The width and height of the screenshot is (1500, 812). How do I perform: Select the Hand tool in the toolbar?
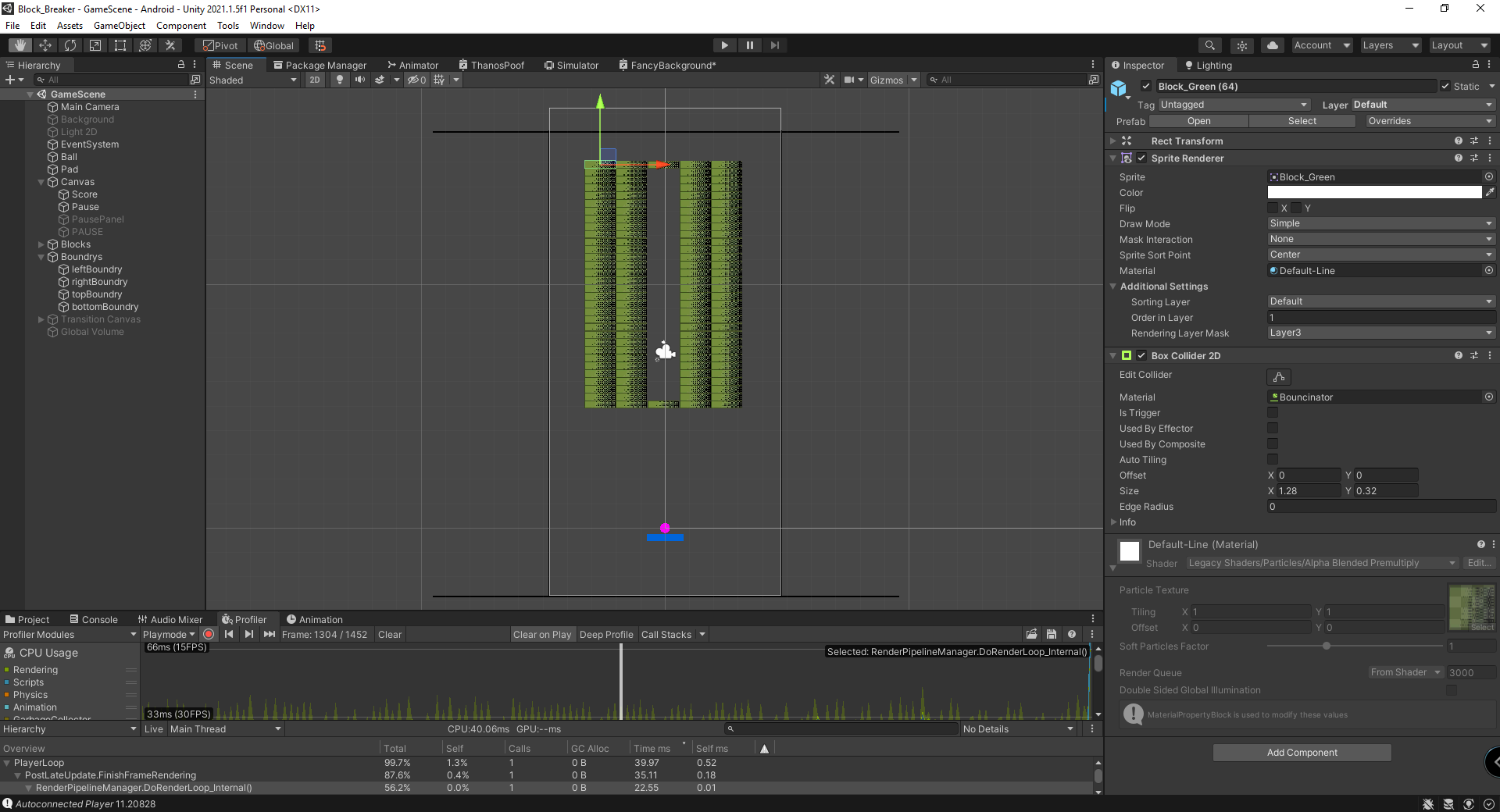coord(20,45)
